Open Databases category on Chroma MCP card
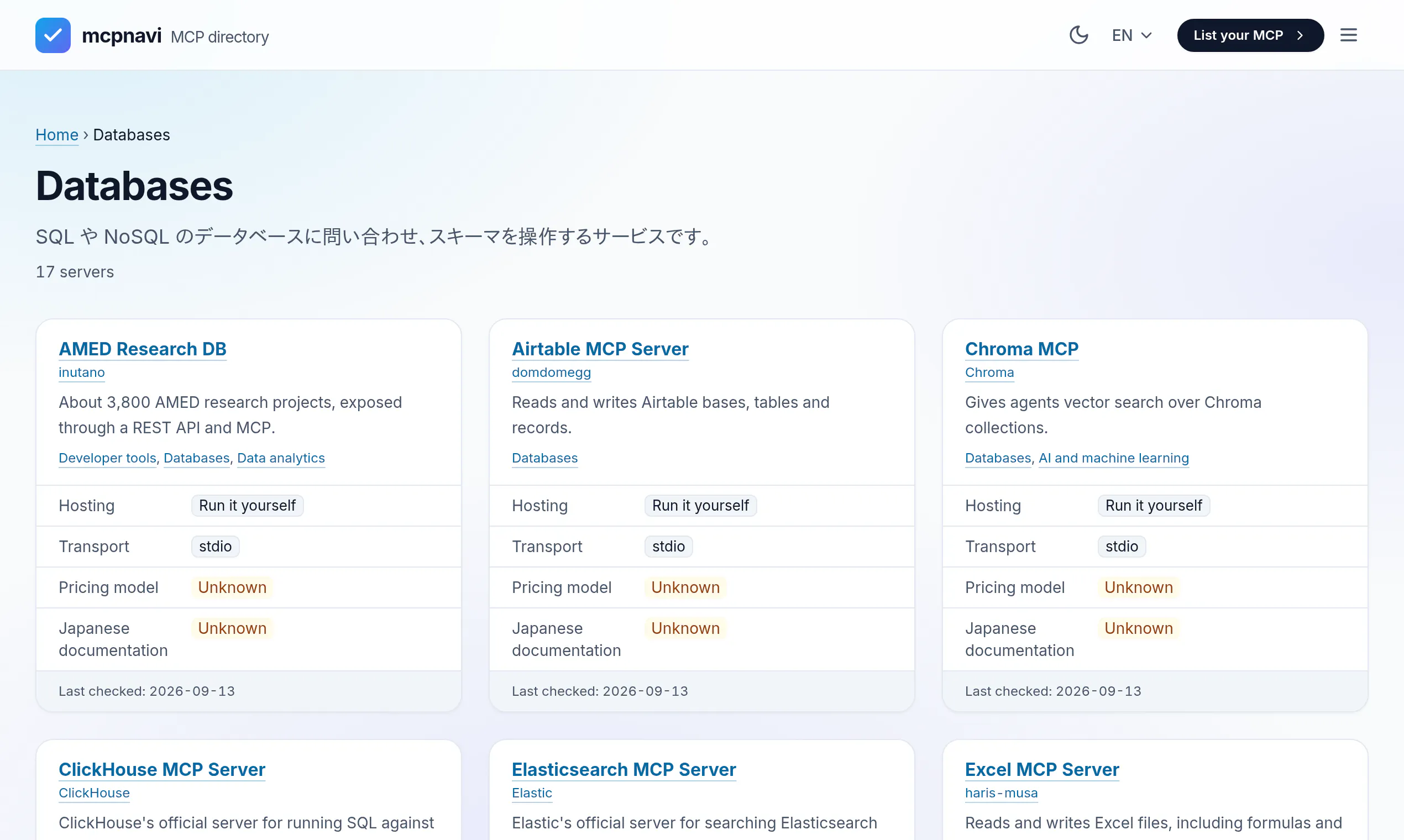 click(998, 458)
